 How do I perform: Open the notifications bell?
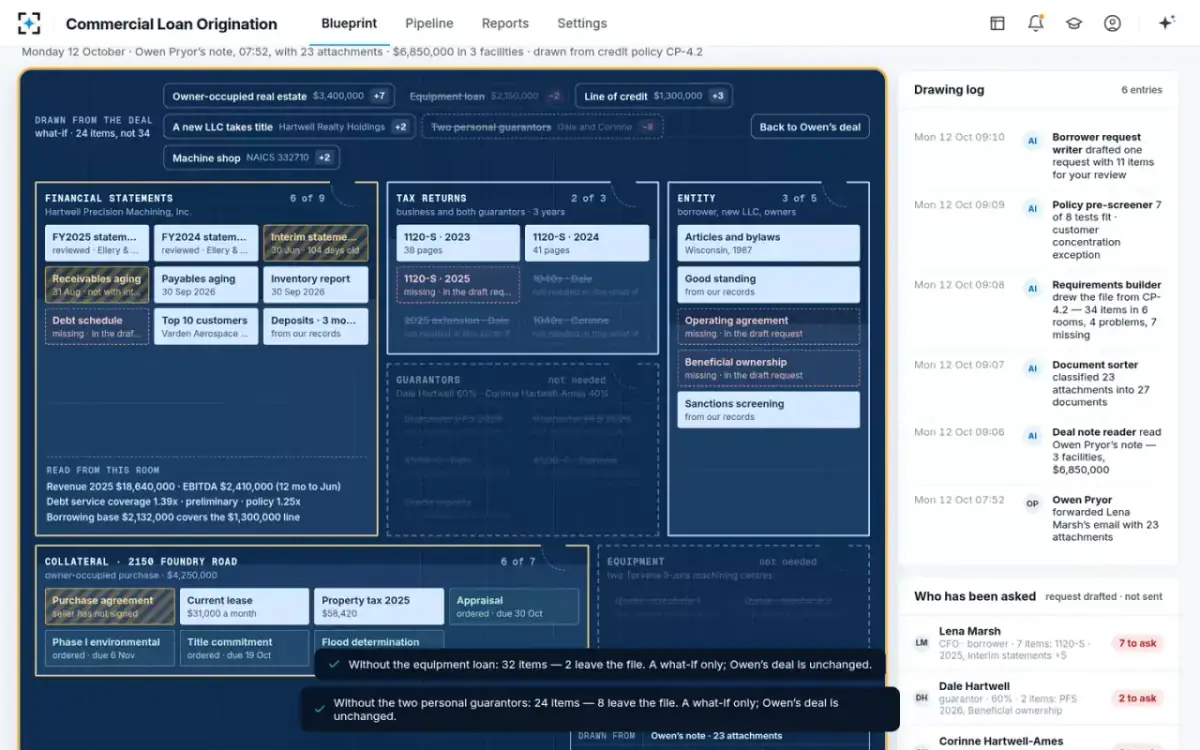coord(1035,23)
